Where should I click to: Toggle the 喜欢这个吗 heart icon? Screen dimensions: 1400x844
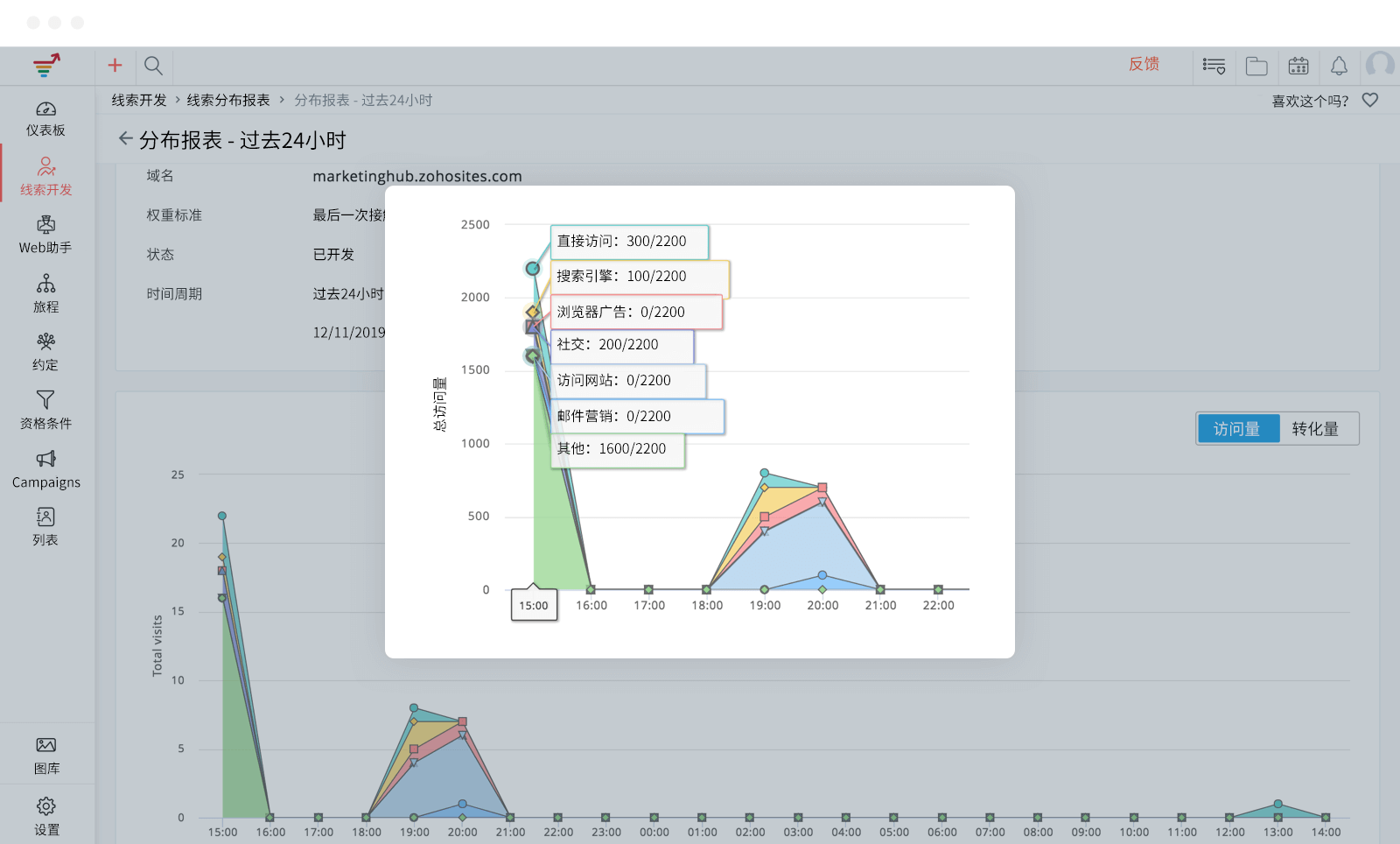click(x=1370, y=100)
